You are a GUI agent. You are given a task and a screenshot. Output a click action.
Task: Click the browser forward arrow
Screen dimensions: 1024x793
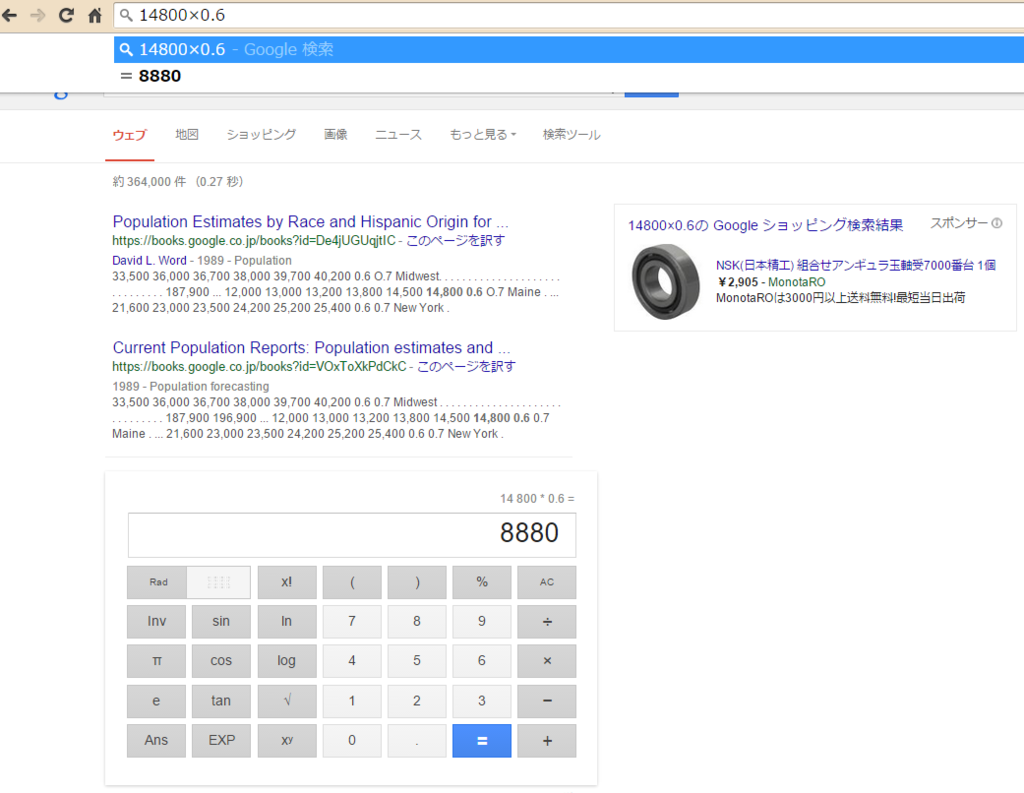[x=38, y=15]
